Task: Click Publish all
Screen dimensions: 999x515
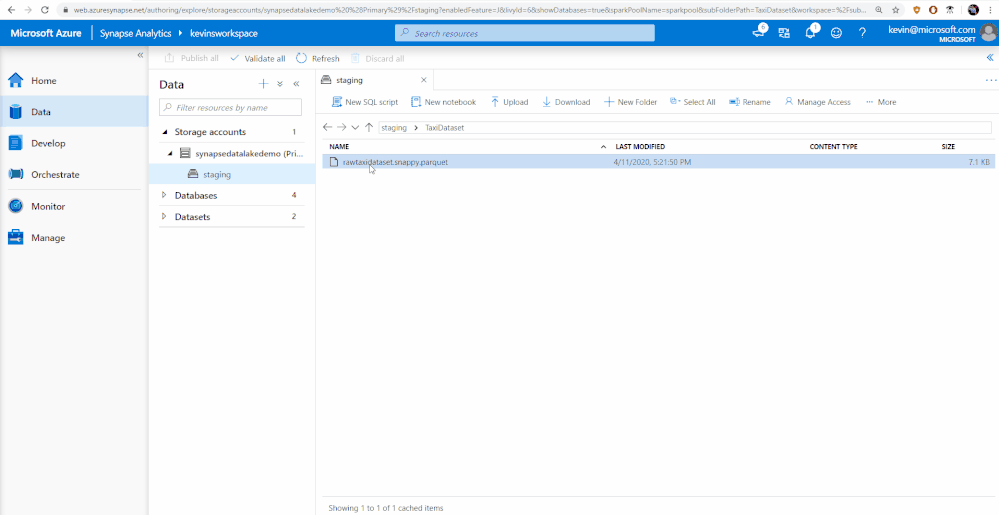Action: point(191,59)
